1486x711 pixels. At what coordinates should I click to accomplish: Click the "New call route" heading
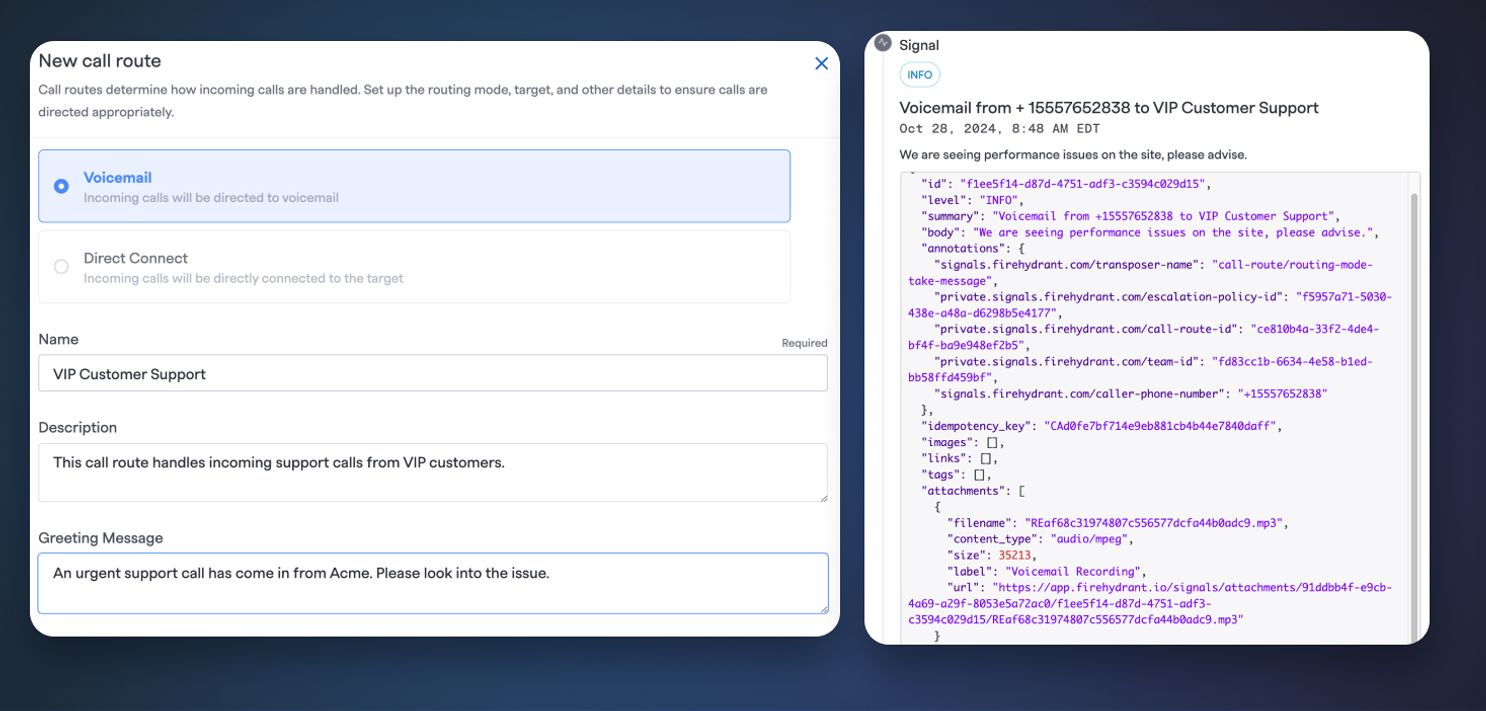coord(100,61)
